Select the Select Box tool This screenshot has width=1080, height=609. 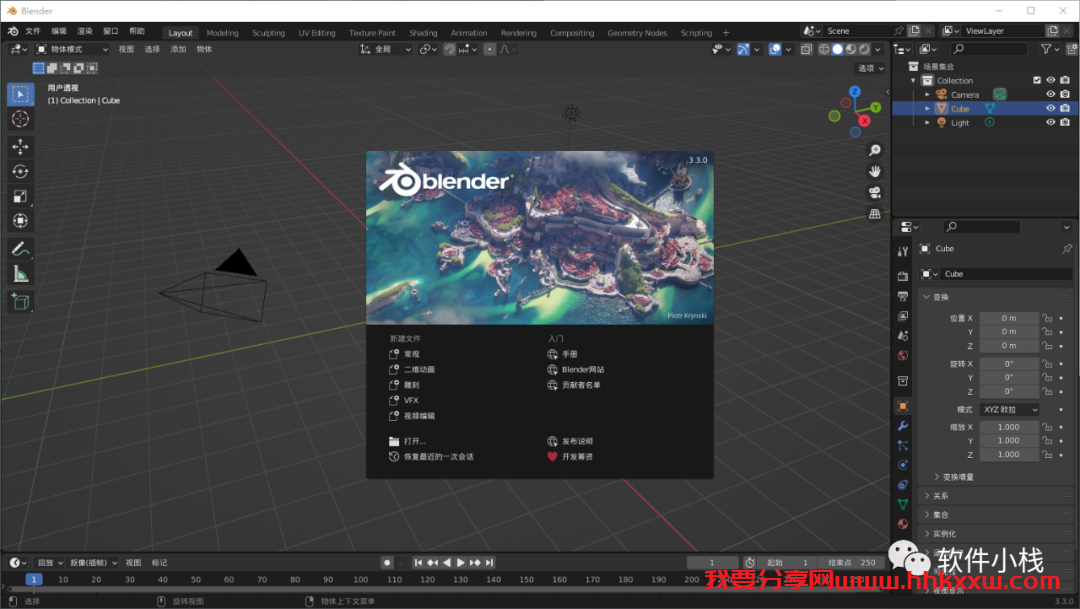20,94
